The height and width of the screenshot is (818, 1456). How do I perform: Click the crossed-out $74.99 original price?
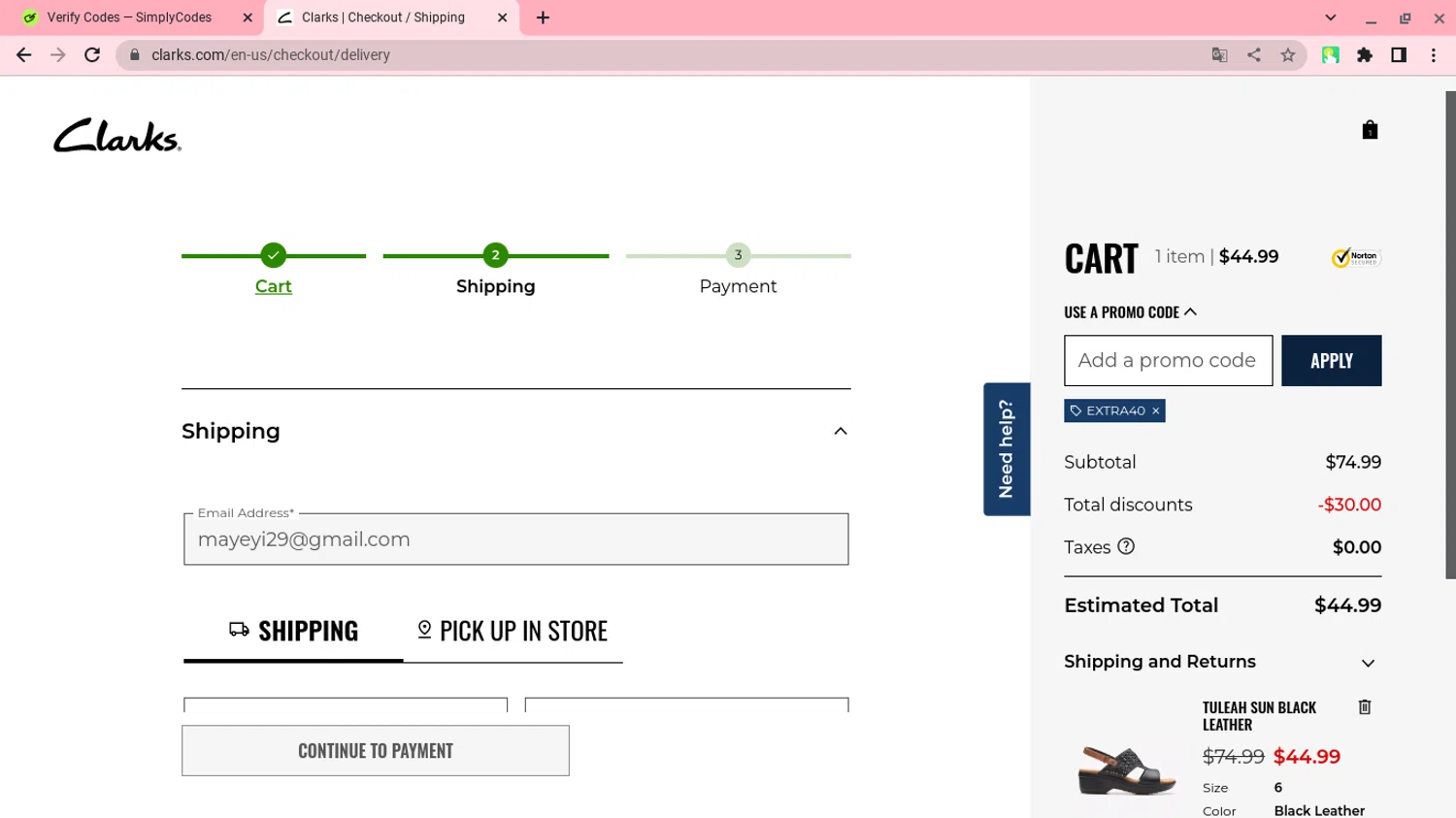click(x=1233, y=757)
